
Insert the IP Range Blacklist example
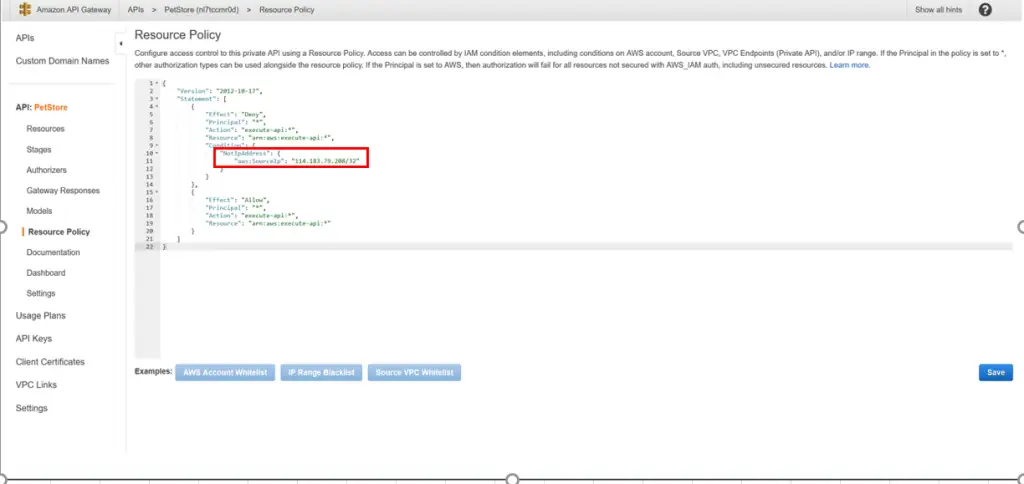321,372
